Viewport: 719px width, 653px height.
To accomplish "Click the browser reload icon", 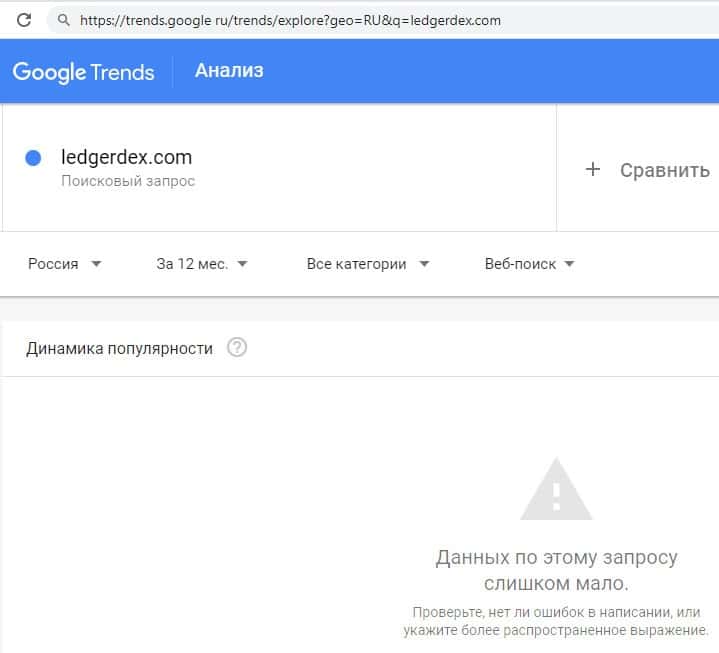I will coord(24,19).
